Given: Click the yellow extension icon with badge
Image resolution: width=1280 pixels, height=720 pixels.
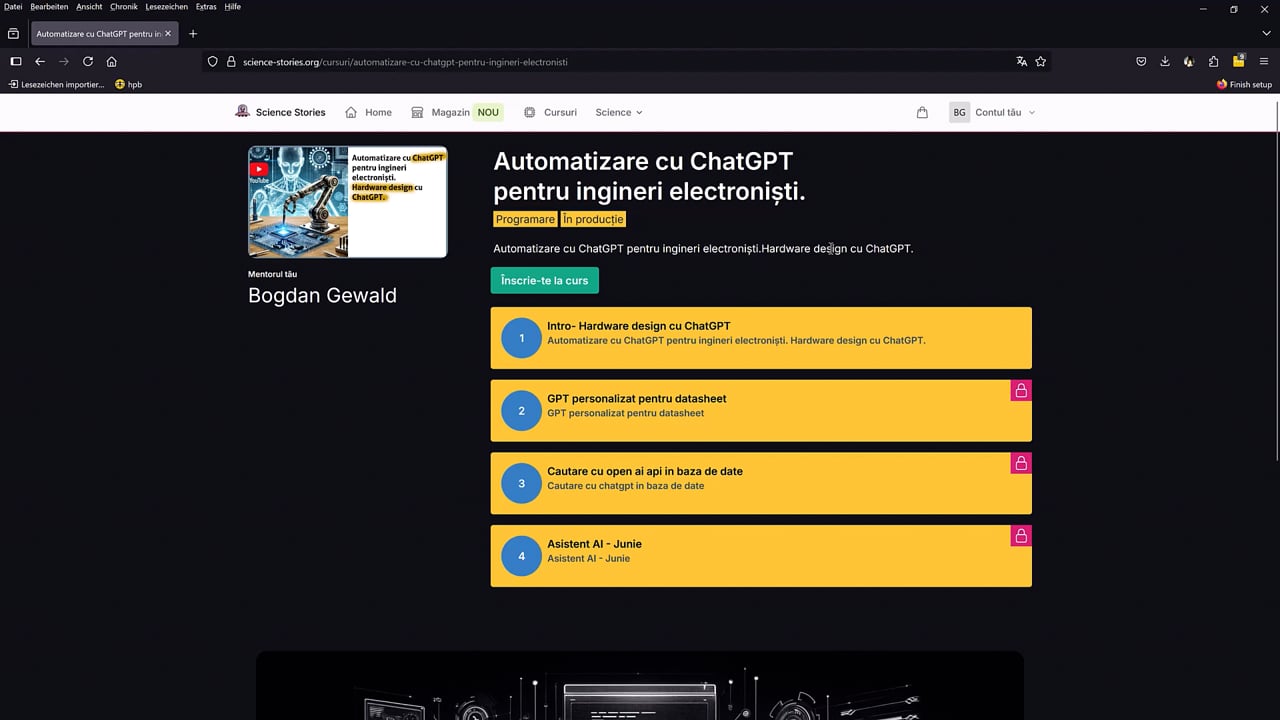Looking at the screenshot, I should (1238, 61).
